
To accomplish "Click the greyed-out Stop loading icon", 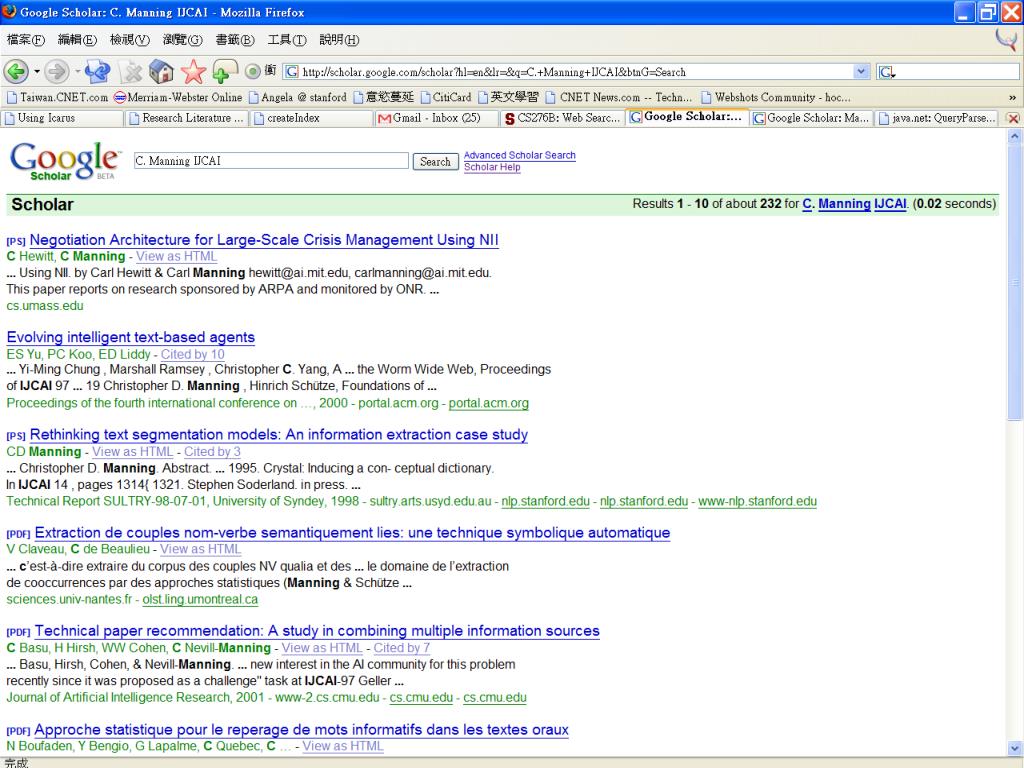I will pos(132,72).
